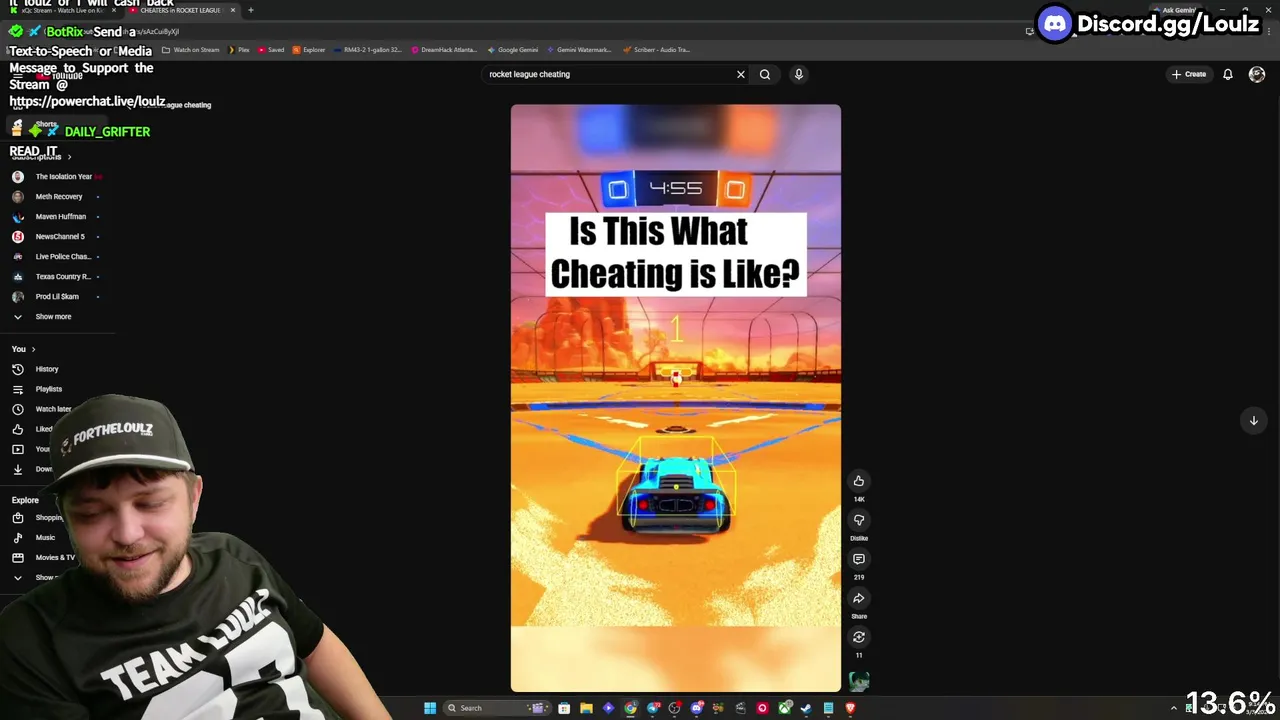Open Discord from the taskbar
Image resolution: width=1280 pixels, height=720 pixels.
pos(697,708)
